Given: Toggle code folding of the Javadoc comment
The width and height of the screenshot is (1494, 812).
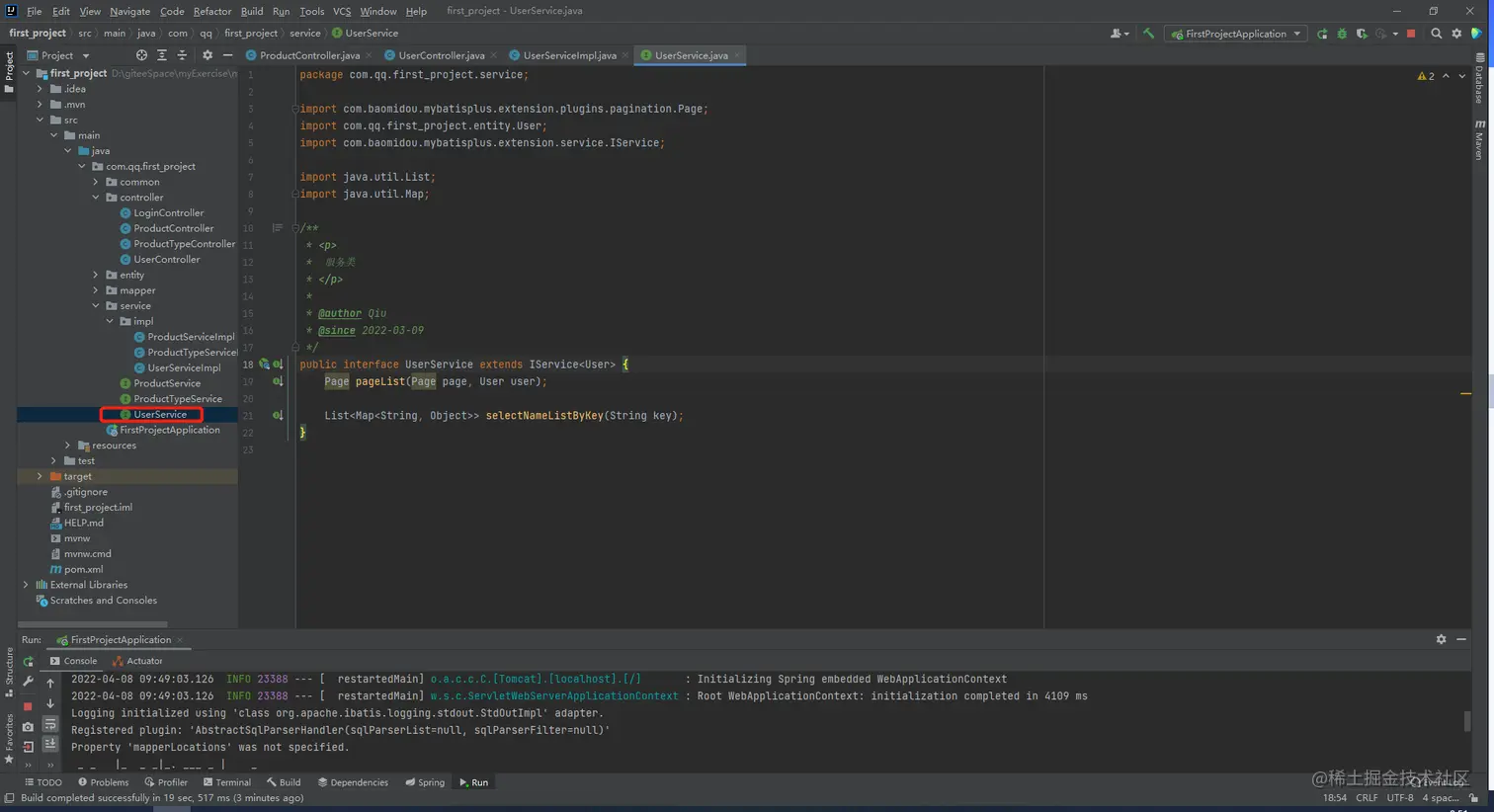Looking at the screenshot, I should click(x=295, y=228).
